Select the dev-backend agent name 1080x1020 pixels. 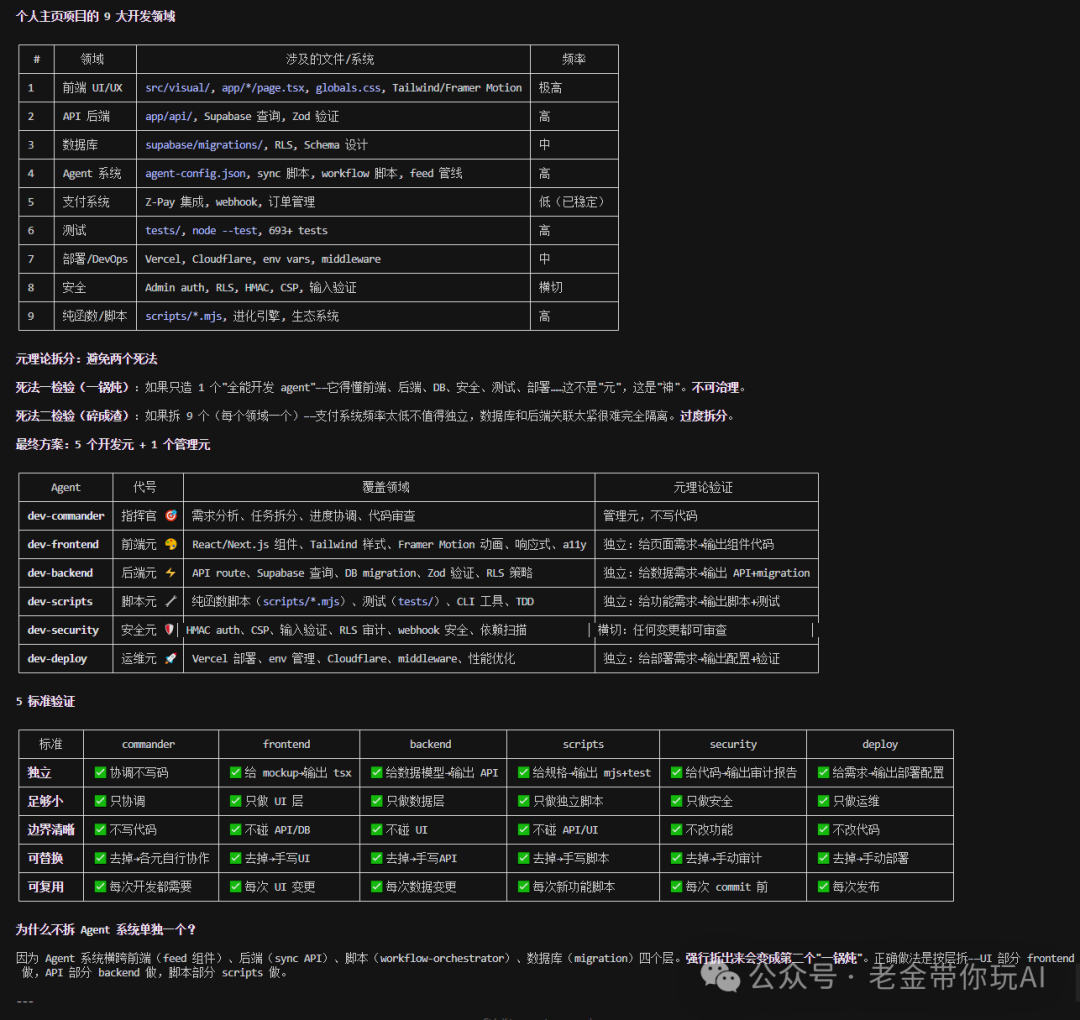pos(60,573)
